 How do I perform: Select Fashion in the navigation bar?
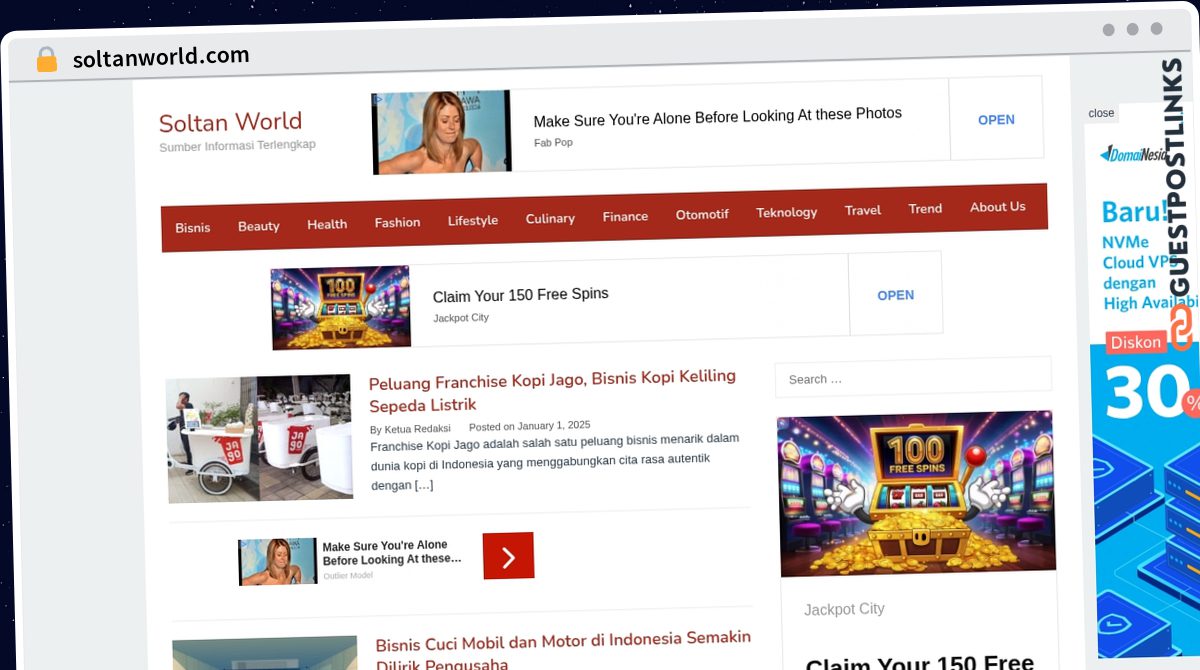397,222
